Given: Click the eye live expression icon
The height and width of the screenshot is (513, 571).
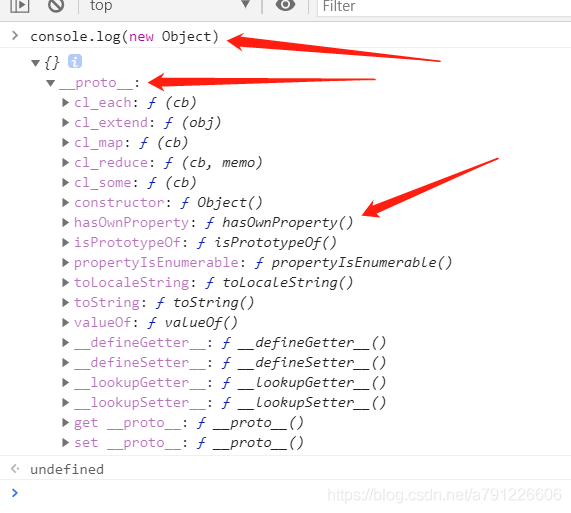Looking at the screenshot, I should click(285, 5).
